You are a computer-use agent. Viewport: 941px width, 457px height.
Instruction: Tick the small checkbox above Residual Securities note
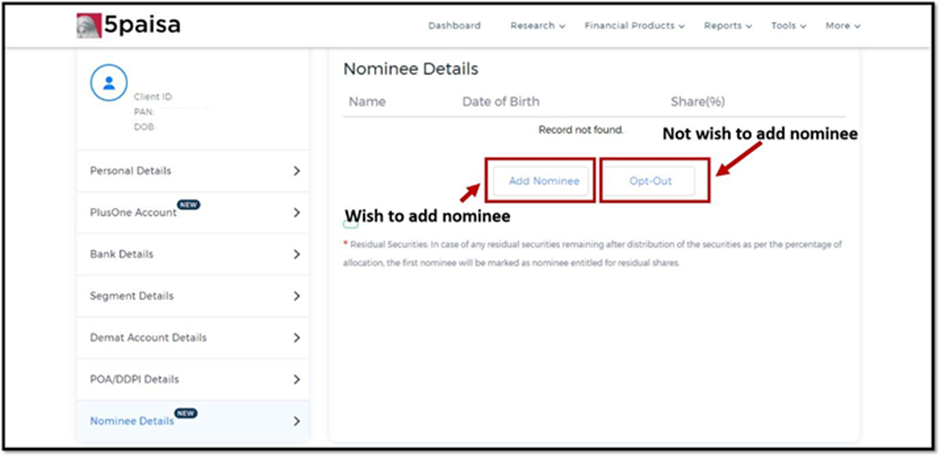[x=351, y=224]
